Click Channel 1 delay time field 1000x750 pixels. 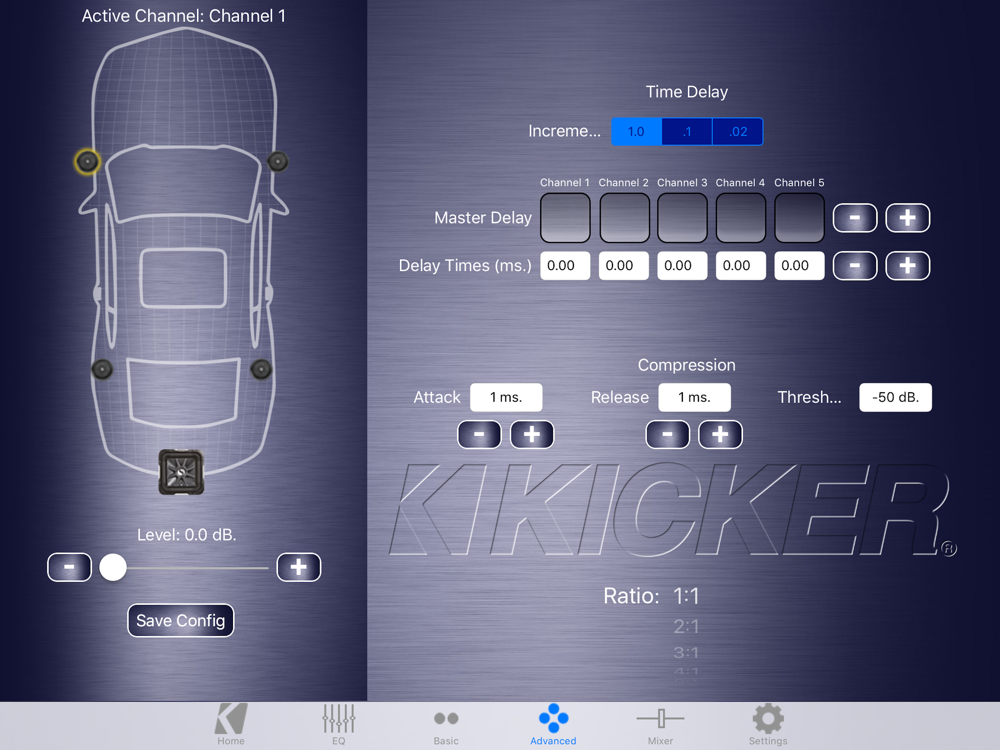click(x=565, y=266)
